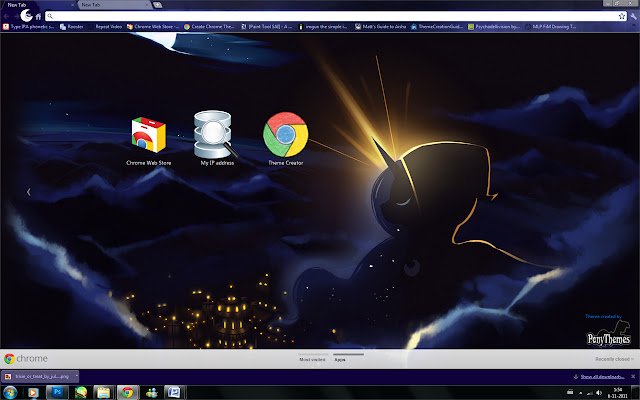Image resolution: width=640 pixels, height=400 pixels.
Task: Open the Create Chrome Theme bookmark
Action: [x=209, y=27]
